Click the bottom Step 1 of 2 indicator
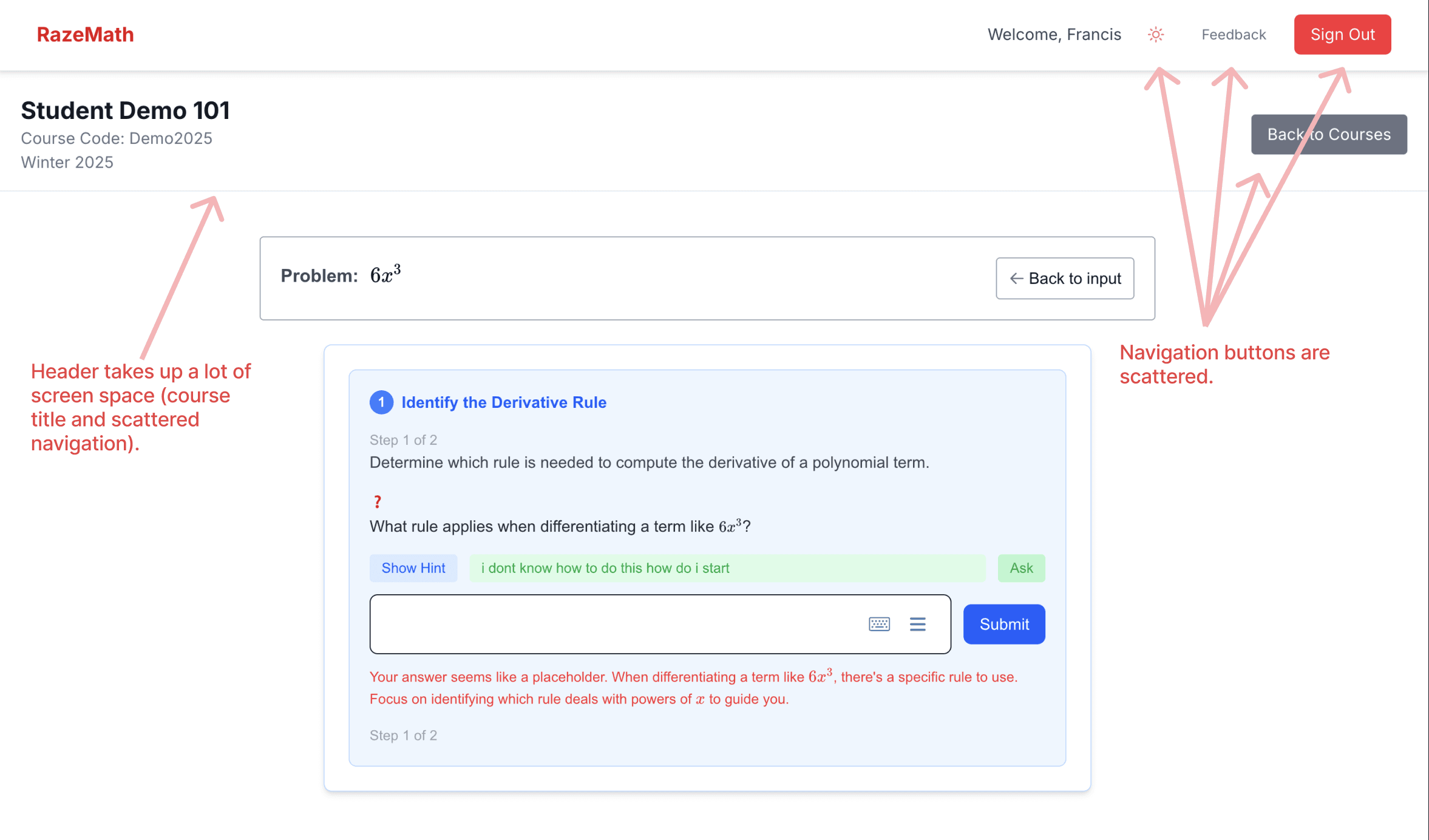This screenshot has height=840, width=1429. 403,736
